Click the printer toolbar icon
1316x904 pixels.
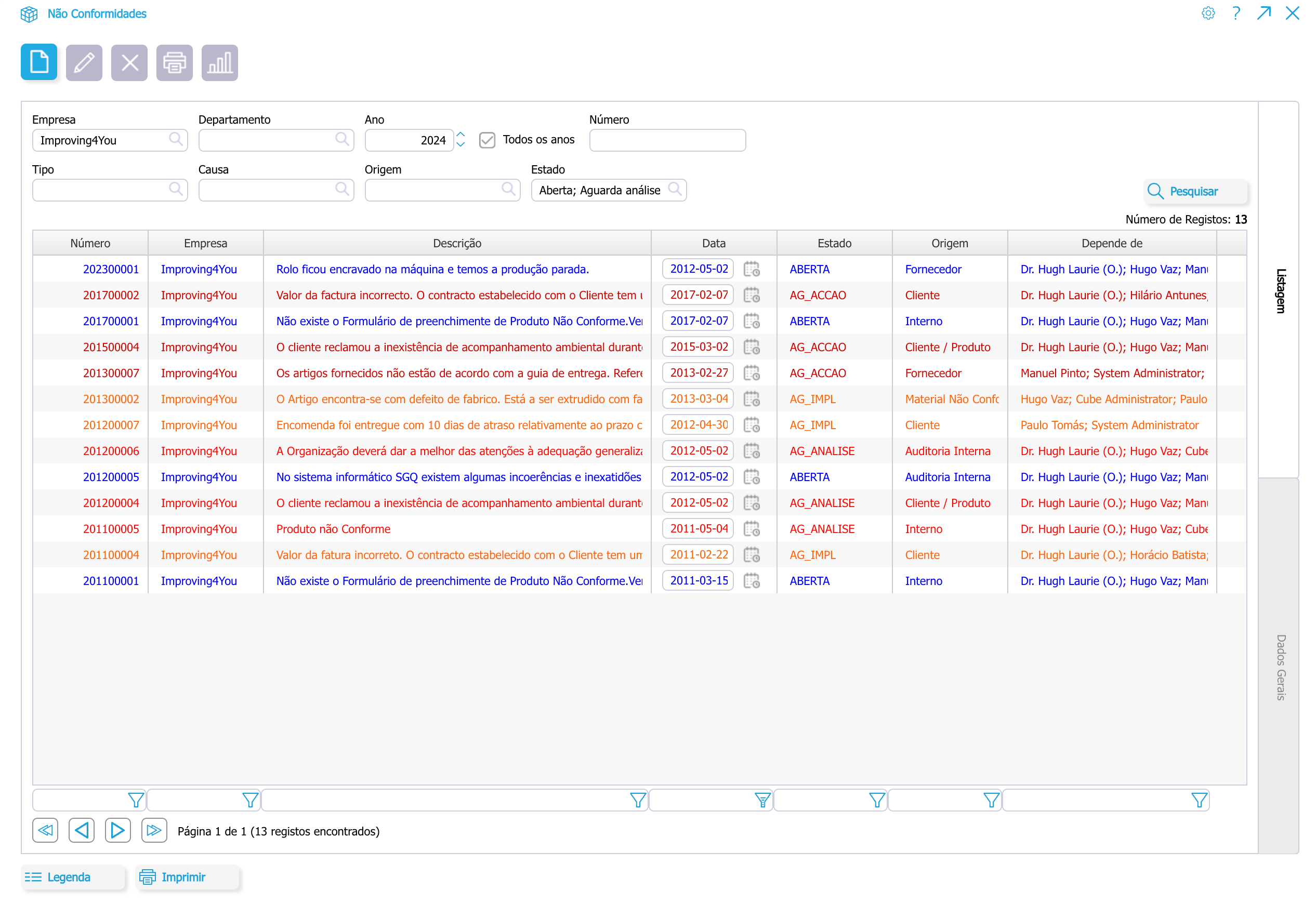tap(175, 62)
